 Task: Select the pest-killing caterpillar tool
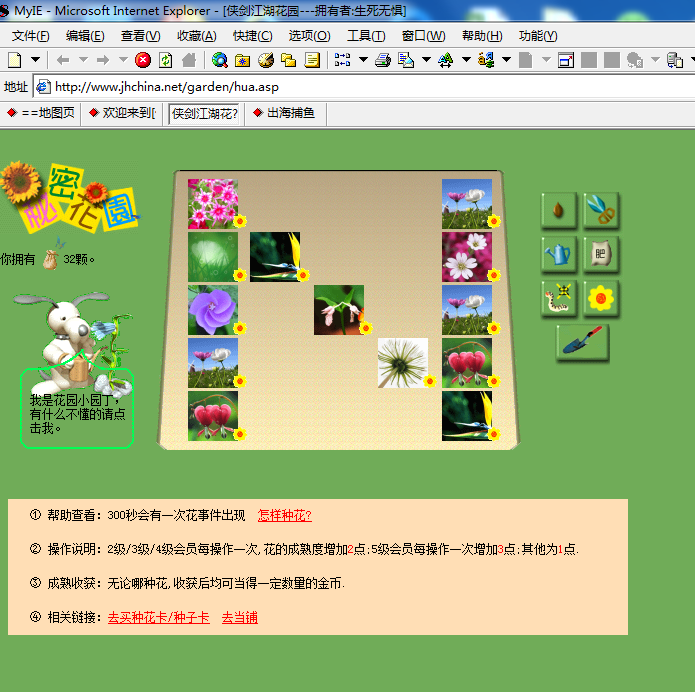point(558,298)
